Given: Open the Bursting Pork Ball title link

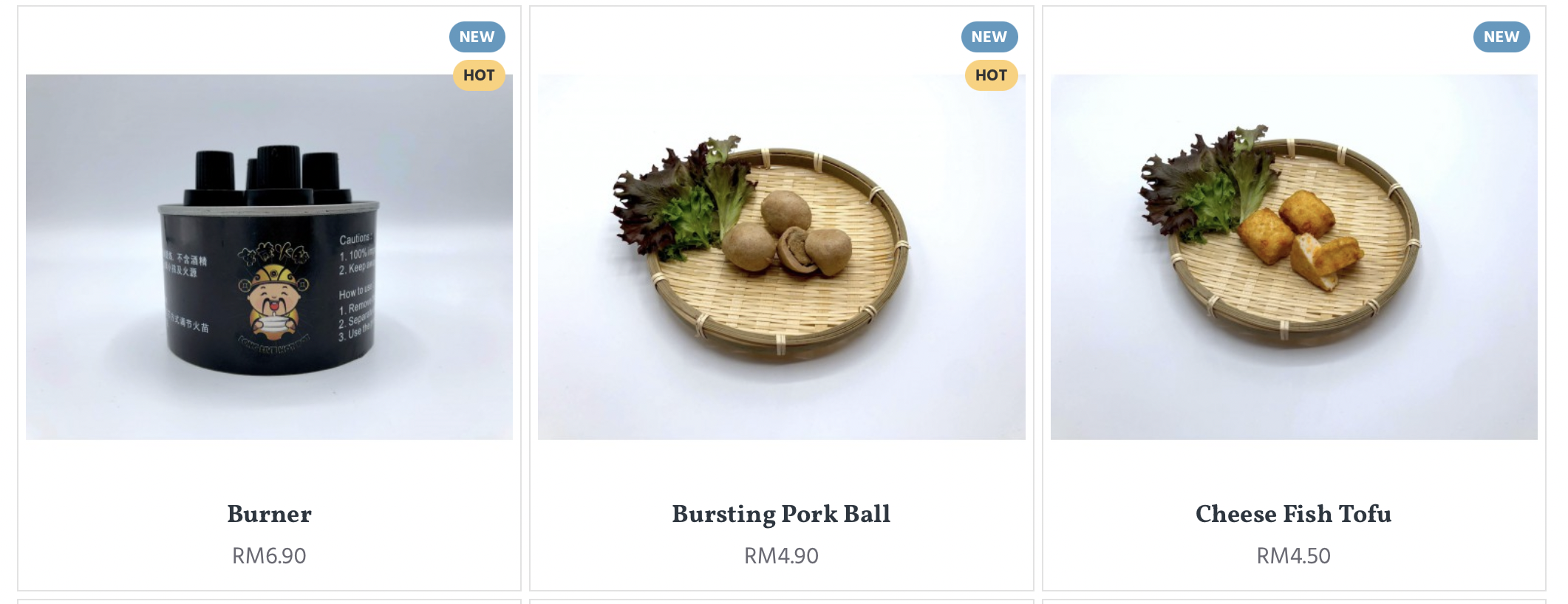Looking at the screenshot, I should (781, 514).
